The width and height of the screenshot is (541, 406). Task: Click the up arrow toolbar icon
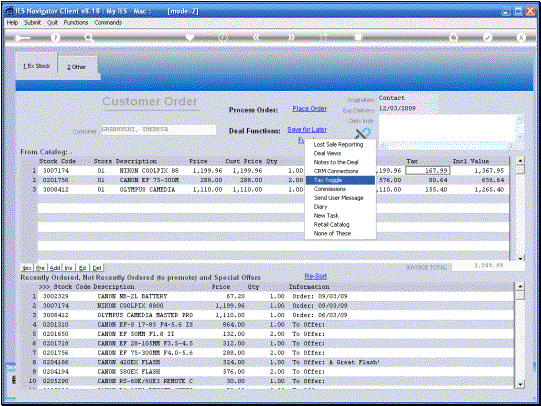324,37
